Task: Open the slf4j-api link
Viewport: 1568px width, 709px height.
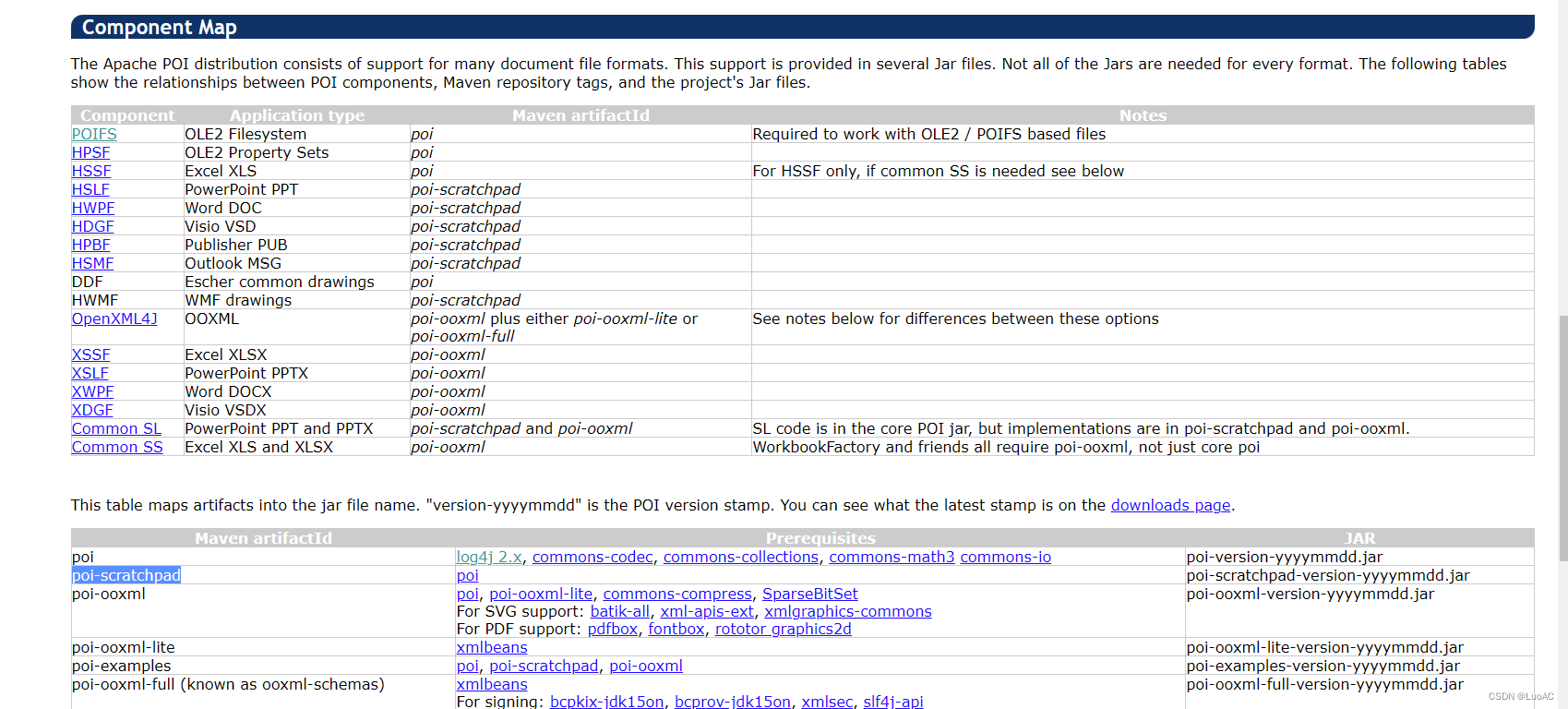Action: pos(892,702)
